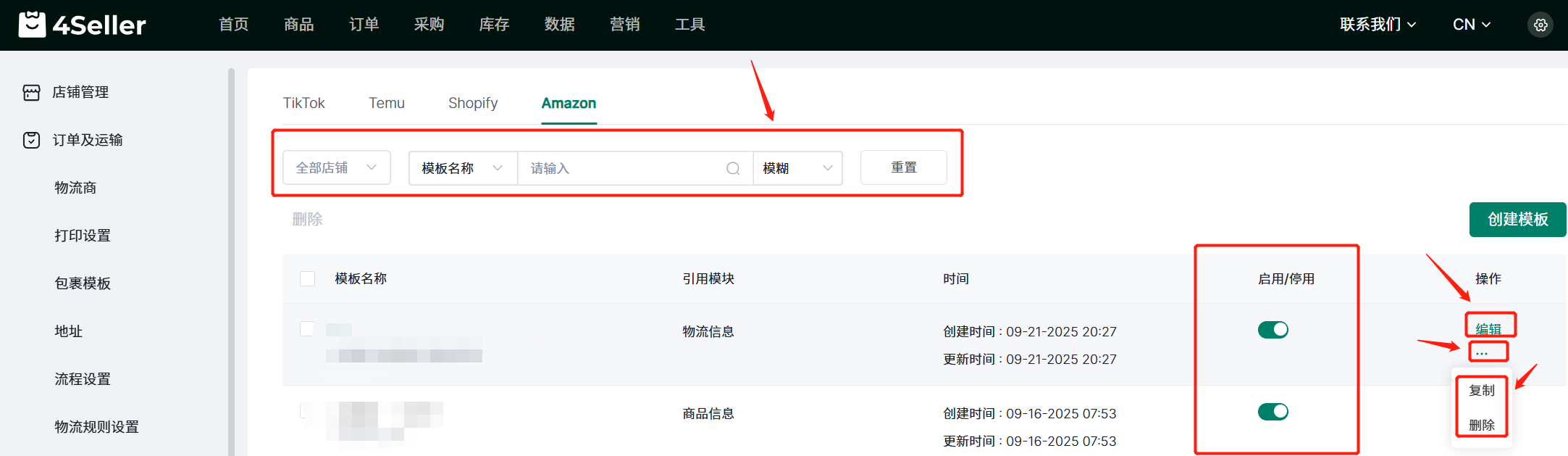
Task: Disable the 物流信息 template toggle
Action: (x=1273, y=330)
